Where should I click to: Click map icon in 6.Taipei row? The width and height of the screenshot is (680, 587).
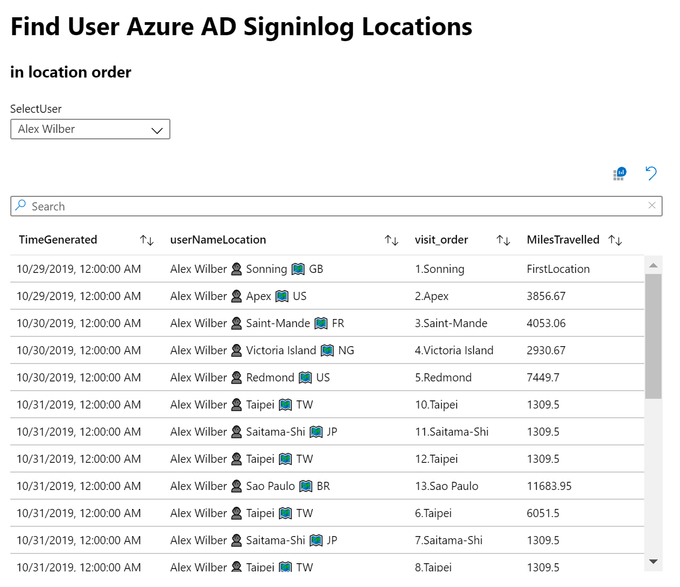click(x=285, y=513)
